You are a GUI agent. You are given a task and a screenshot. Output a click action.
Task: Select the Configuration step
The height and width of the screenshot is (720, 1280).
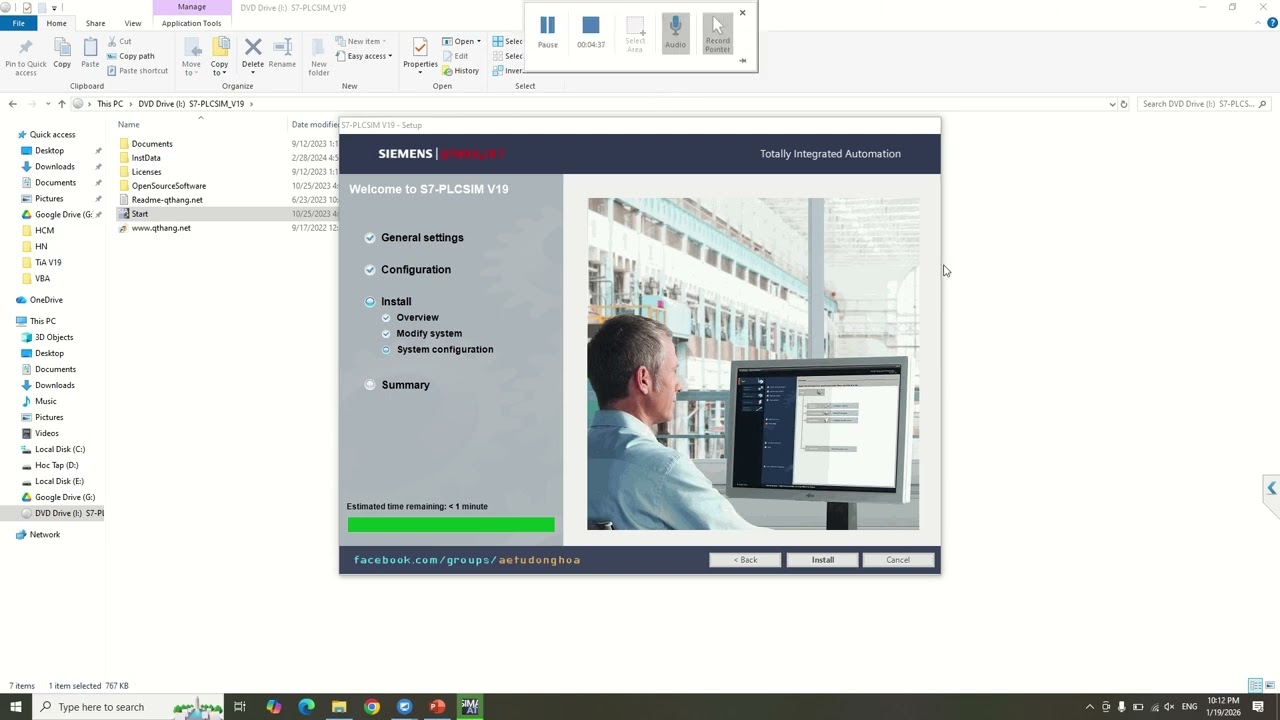416,270
